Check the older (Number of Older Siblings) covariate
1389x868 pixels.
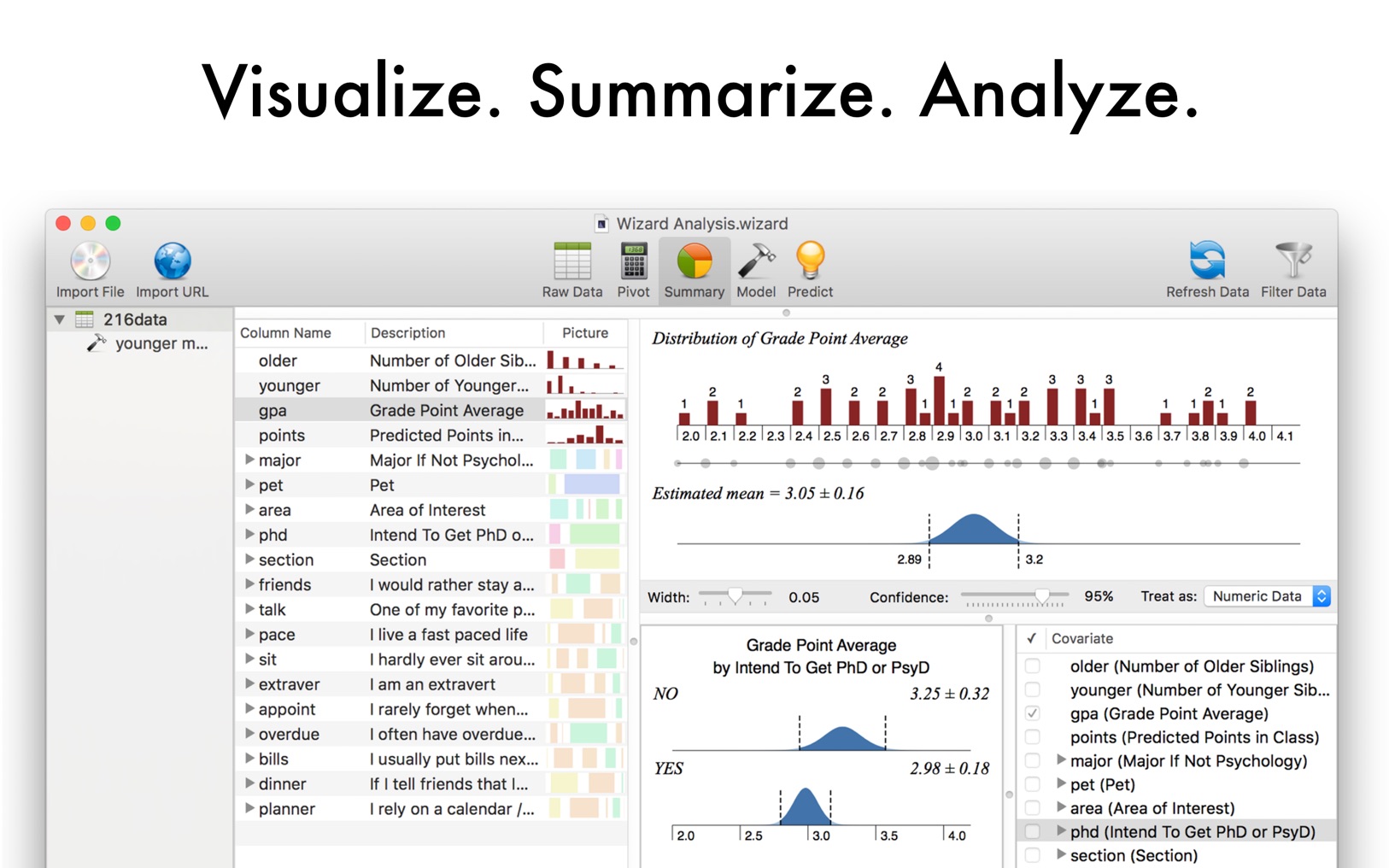1032,666
